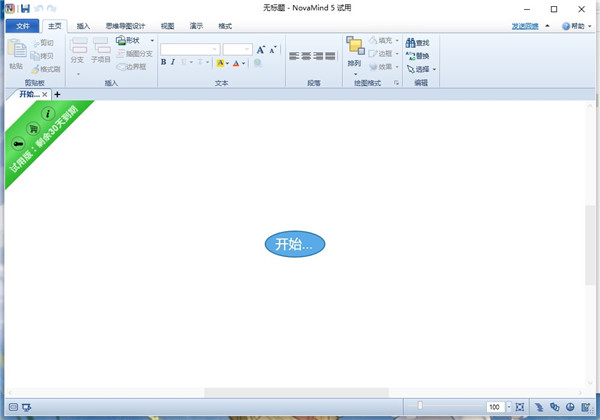The height and width of the screenshot is (420, 600).
Task: Select the 开始... central topic node
Action: (x=295, y=244)
